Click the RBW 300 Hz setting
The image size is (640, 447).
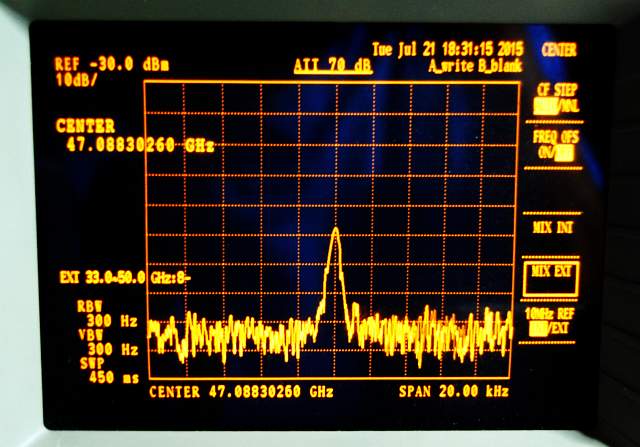click(94, 313)
